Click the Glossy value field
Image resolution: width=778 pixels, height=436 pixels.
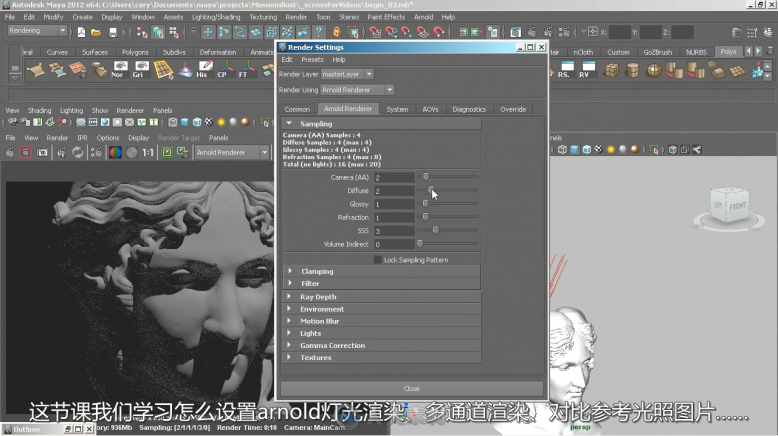[394, 204]
